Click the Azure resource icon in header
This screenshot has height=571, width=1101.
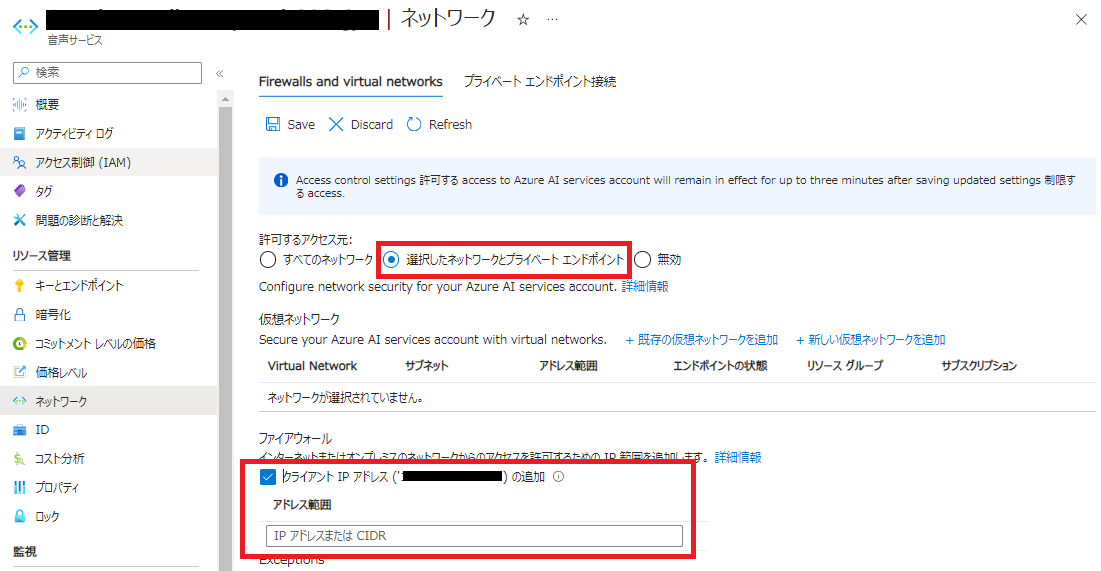coord(25,26)
